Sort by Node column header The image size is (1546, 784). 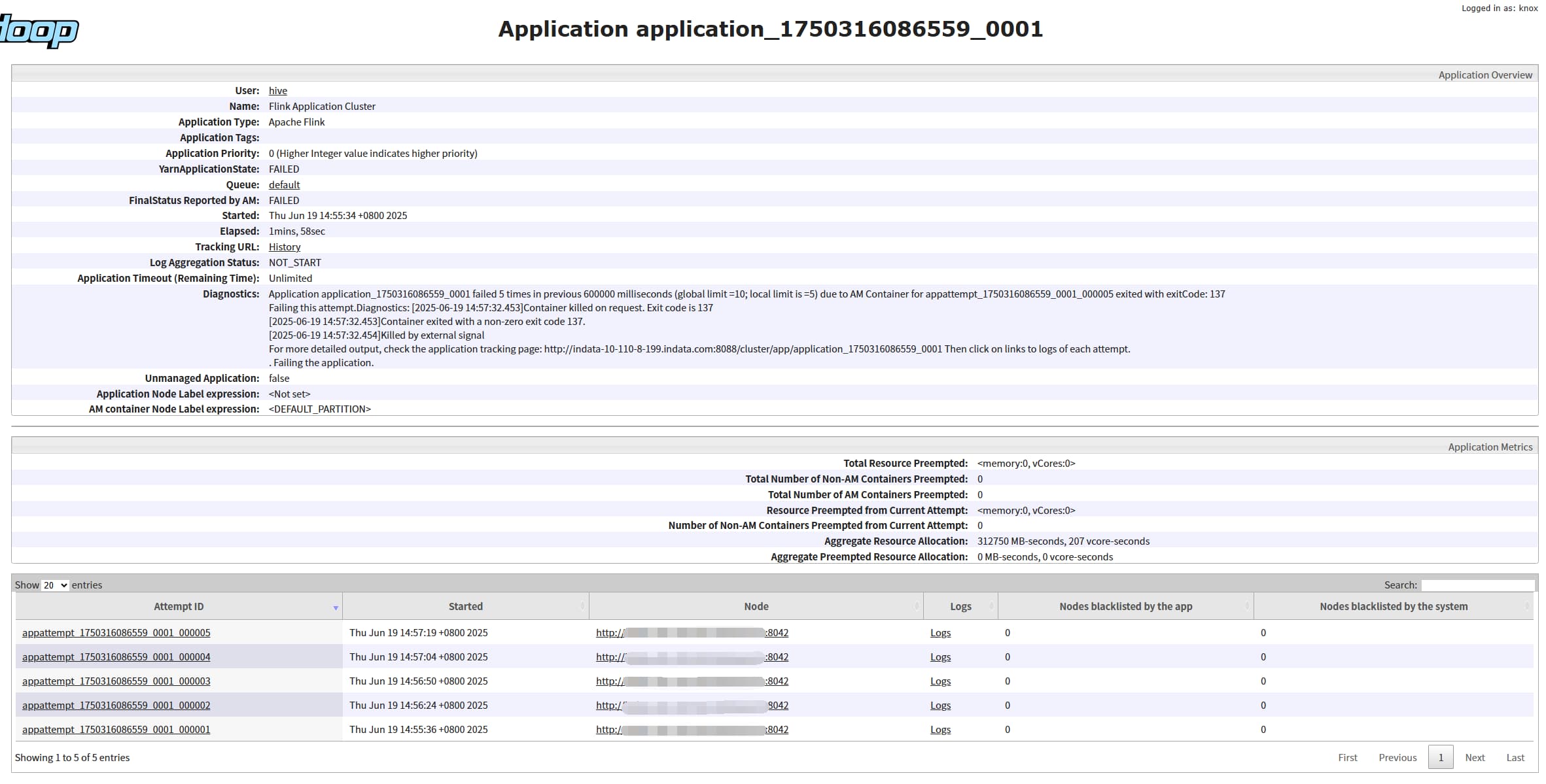[756, 606]
